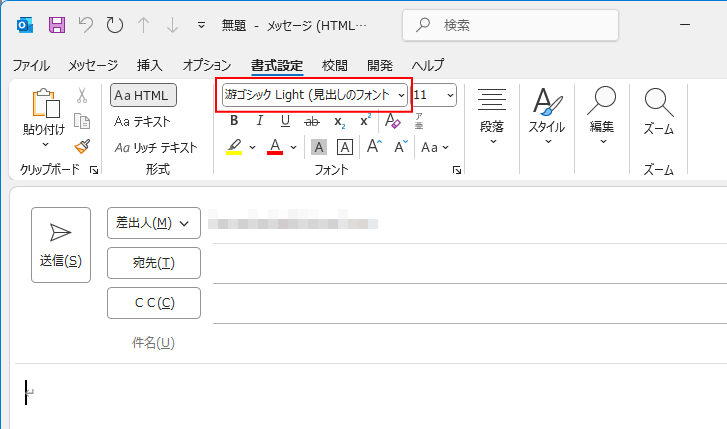
Task: Minimize the message window
Action: tap(685, 25)
